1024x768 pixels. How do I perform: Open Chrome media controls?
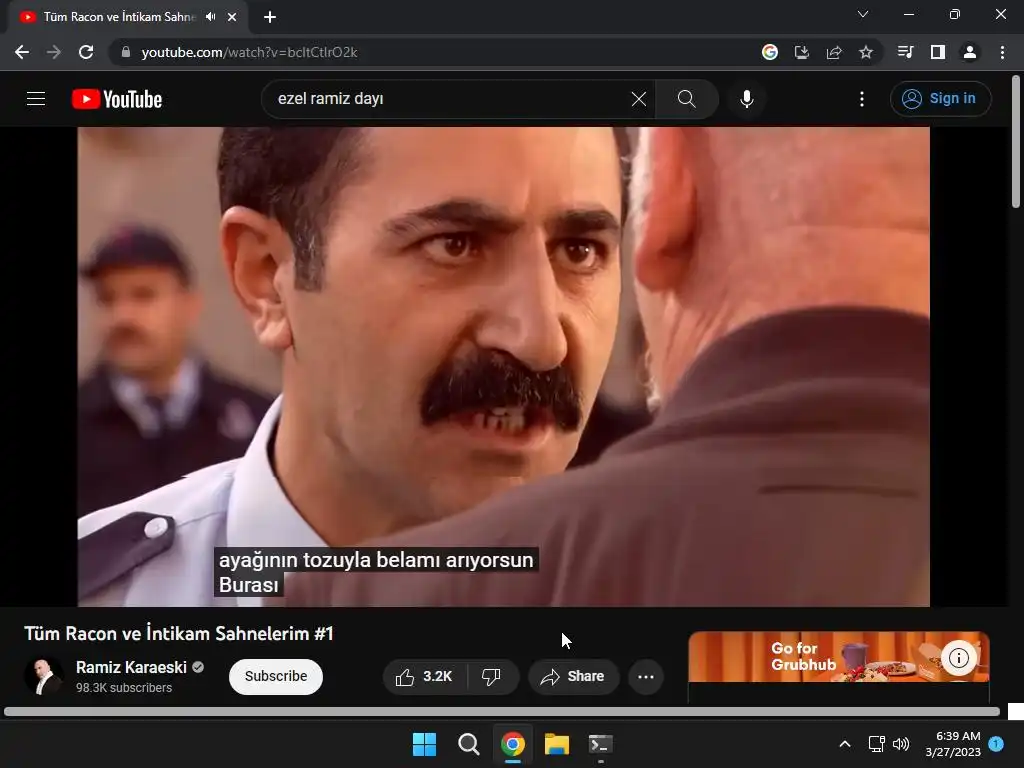(905, 52)
